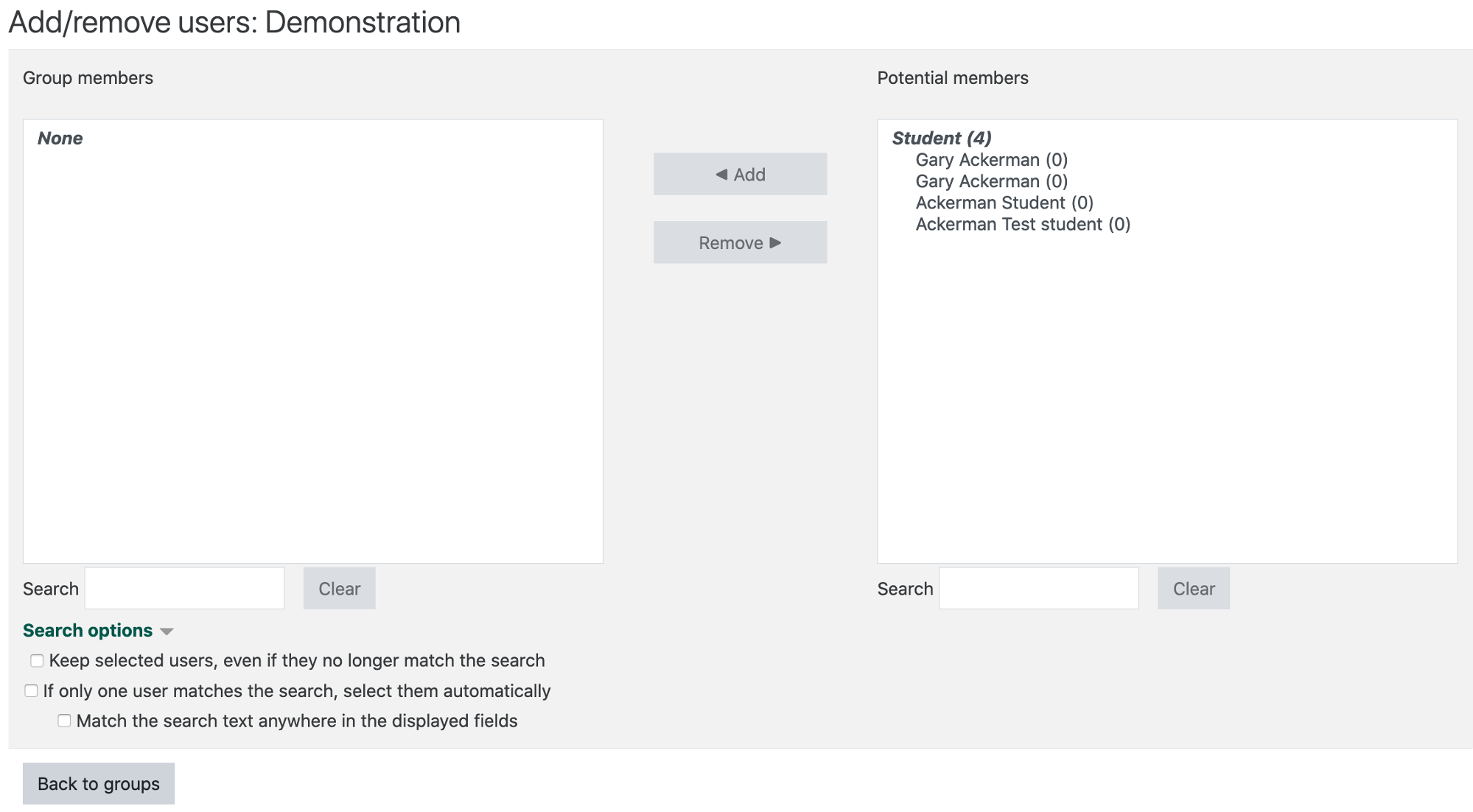This screenshot has width=1473, height=812.
Task: Select the second Gary Ackerman entry
Action: 991,181
